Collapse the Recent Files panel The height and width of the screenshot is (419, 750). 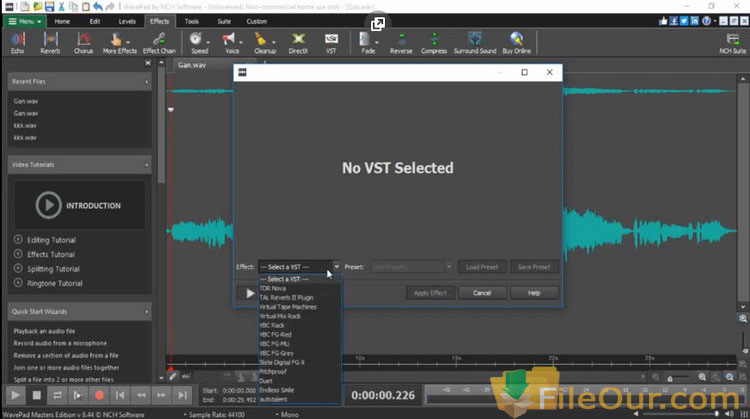pyautogui.click(x=146, y=82)
